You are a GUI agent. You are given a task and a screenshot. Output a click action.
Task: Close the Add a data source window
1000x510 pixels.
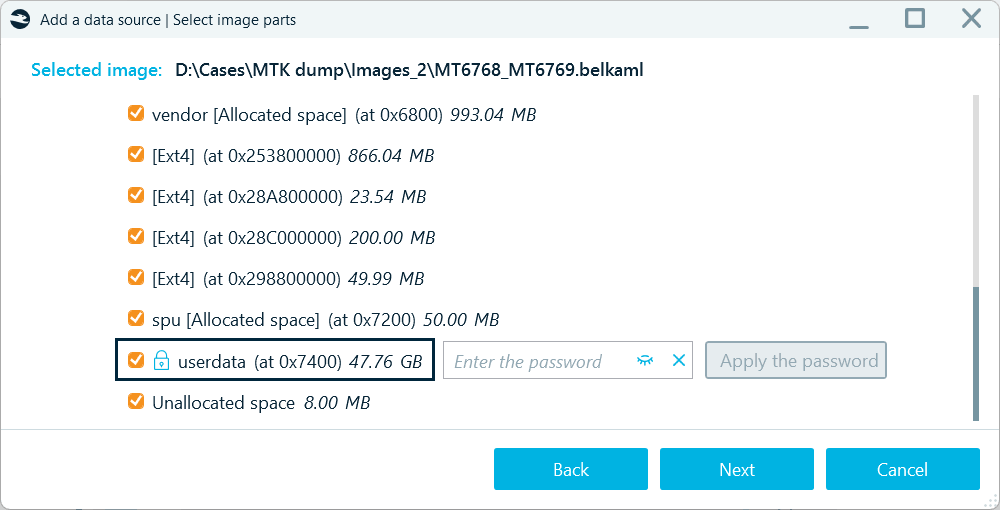tap(971, 18)
